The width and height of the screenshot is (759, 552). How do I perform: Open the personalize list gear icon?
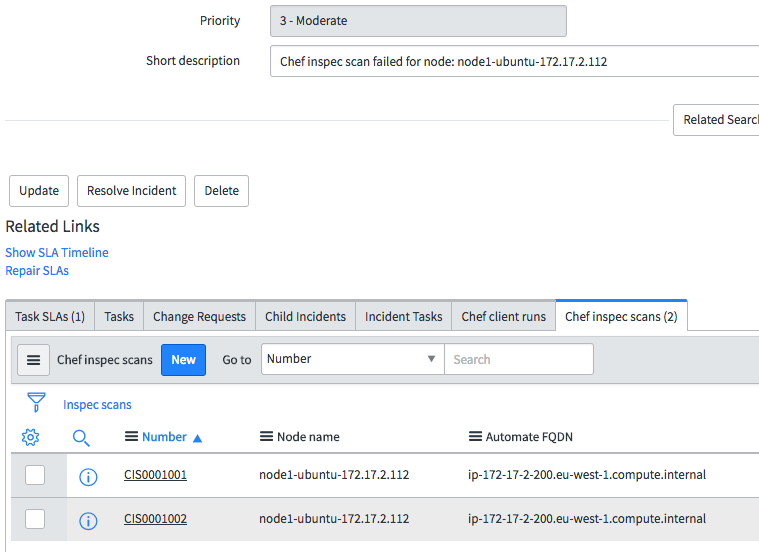[30, 437]
